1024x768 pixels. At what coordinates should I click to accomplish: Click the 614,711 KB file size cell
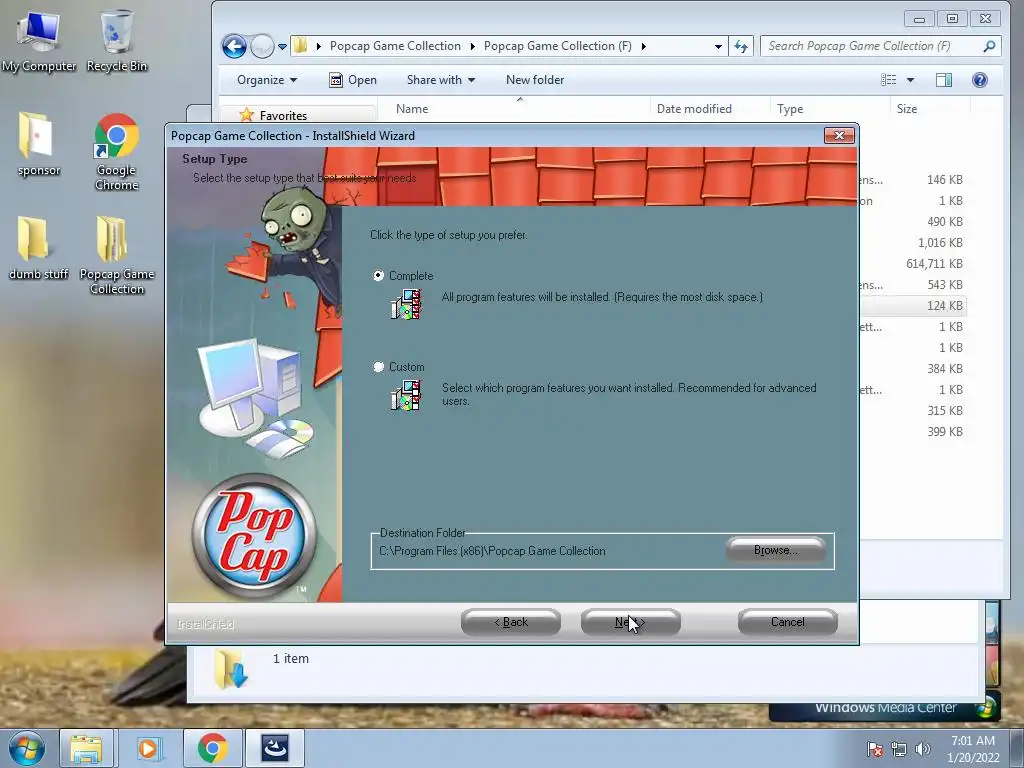934,264
